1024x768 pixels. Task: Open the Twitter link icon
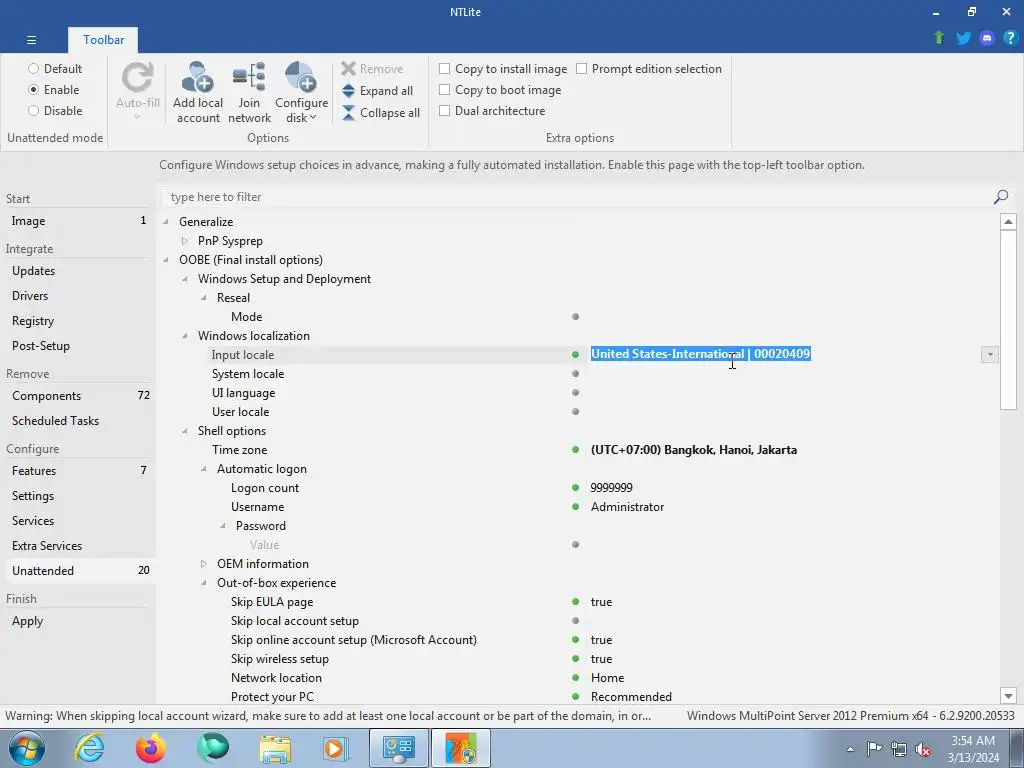pyautogui.click(x=963, y=38)
